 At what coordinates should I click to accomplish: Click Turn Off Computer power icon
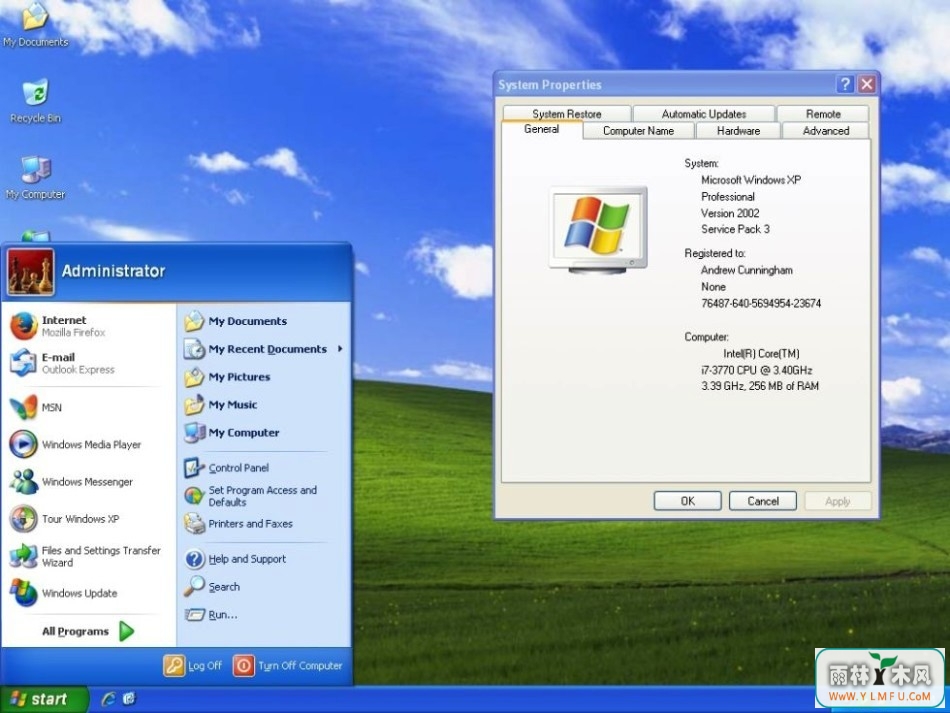pos(244,666)
